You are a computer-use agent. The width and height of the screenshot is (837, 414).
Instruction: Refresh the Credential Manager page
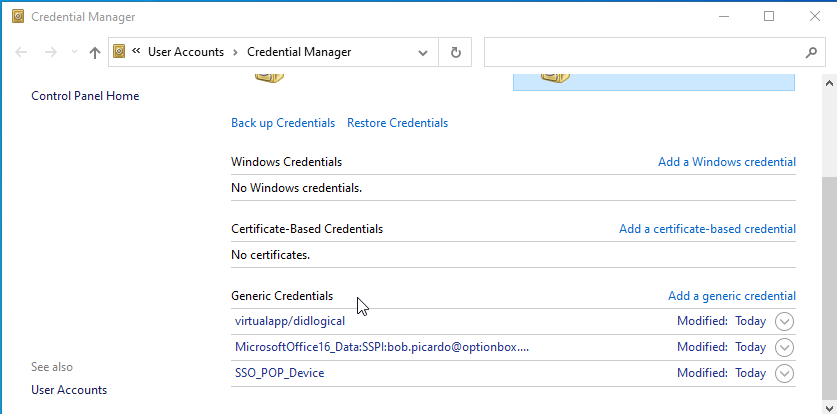coord(456,52)
